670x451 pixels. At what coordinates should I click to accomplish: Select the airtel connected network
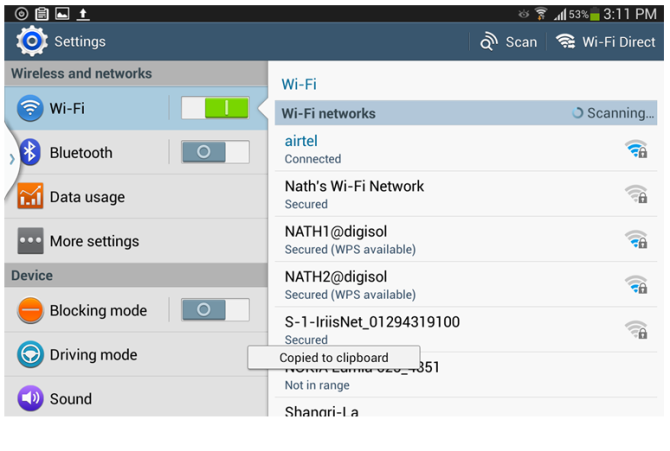click(466, 148)
